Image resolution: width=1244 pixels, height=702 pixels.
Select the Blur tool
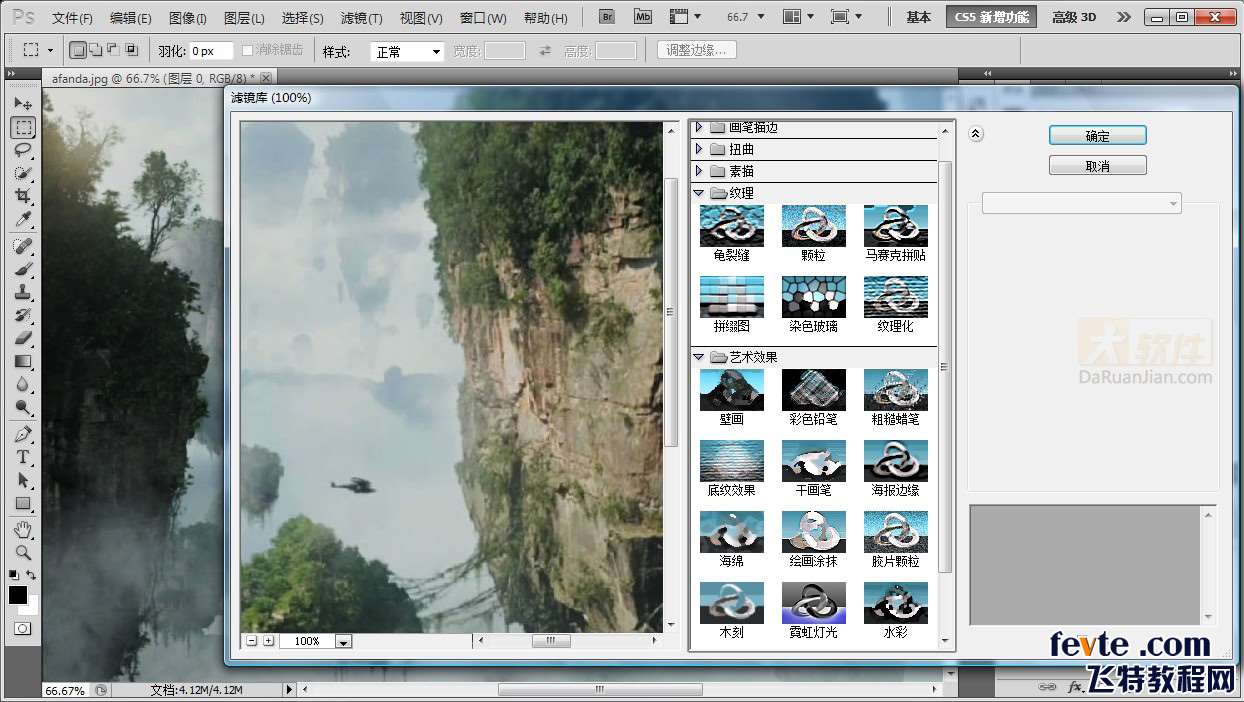pos(23,384)
